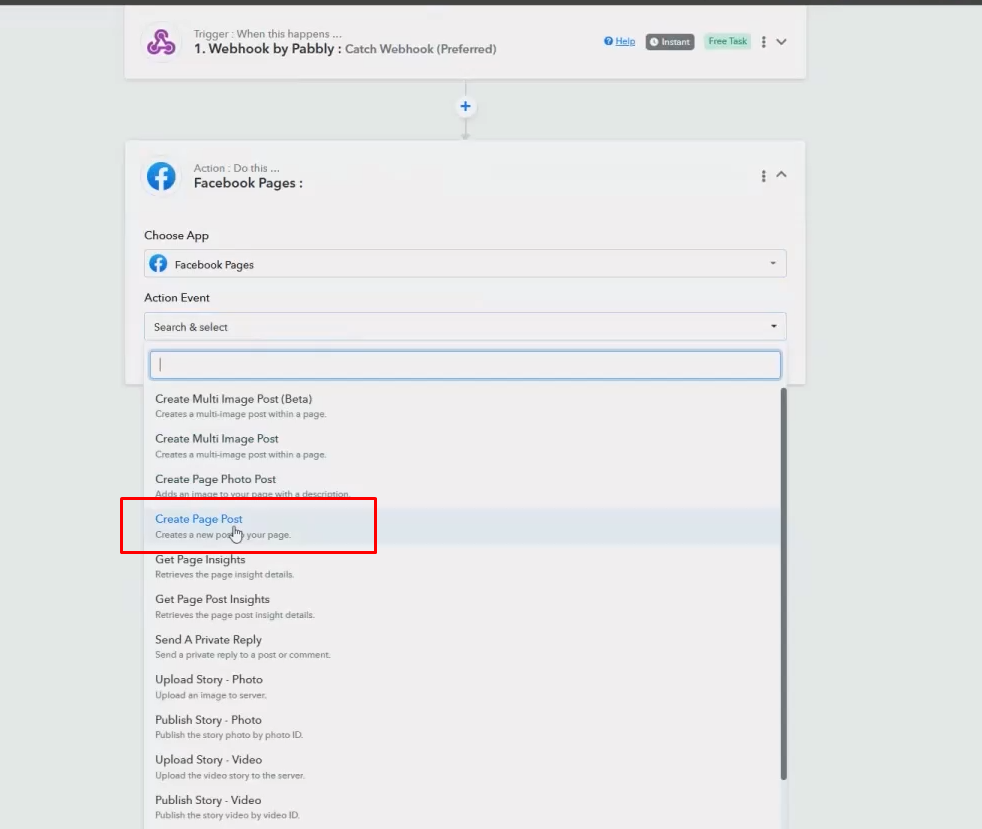
Task: Click the Facebook Pages action step title
Action: (x=248, y=183)
